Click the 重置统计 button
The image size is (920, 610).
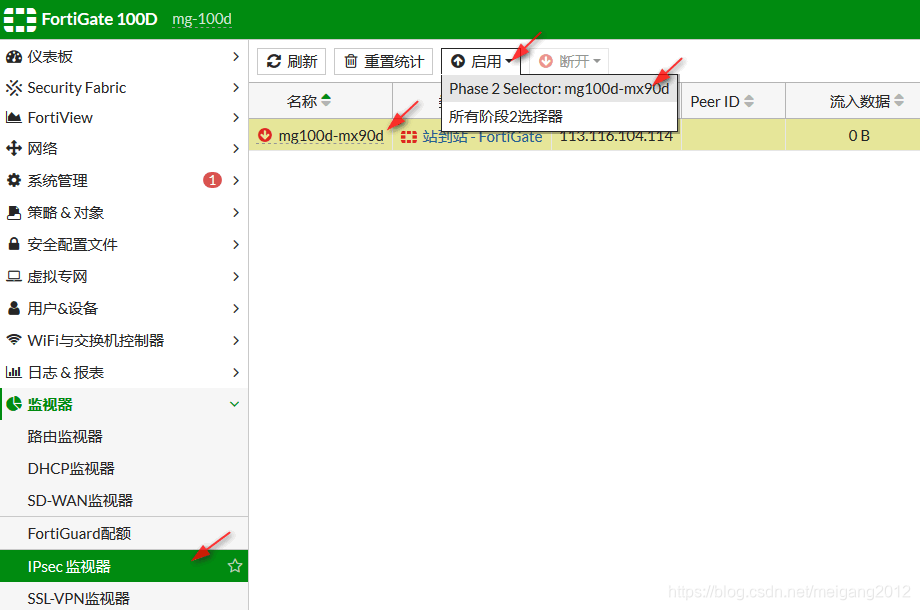point(383,61)
